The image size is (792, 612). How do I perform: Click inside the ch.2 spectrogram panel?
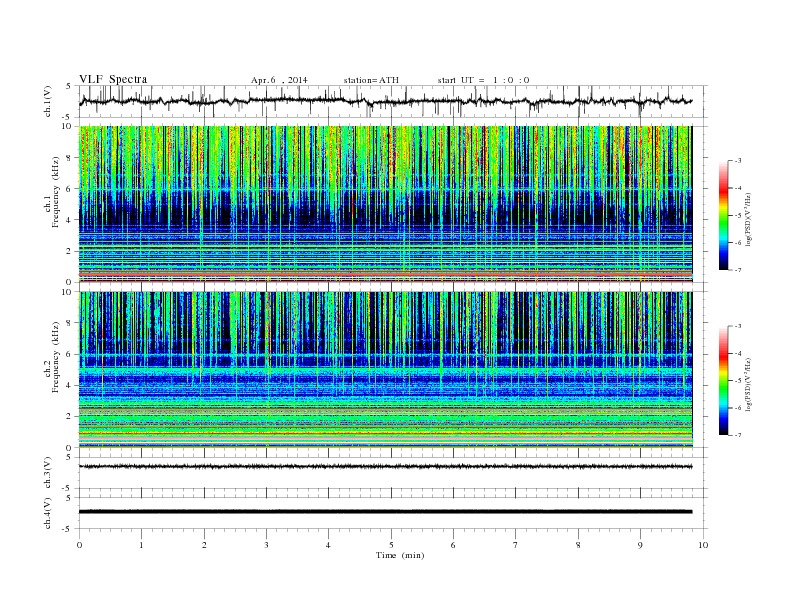coord(385,369)
